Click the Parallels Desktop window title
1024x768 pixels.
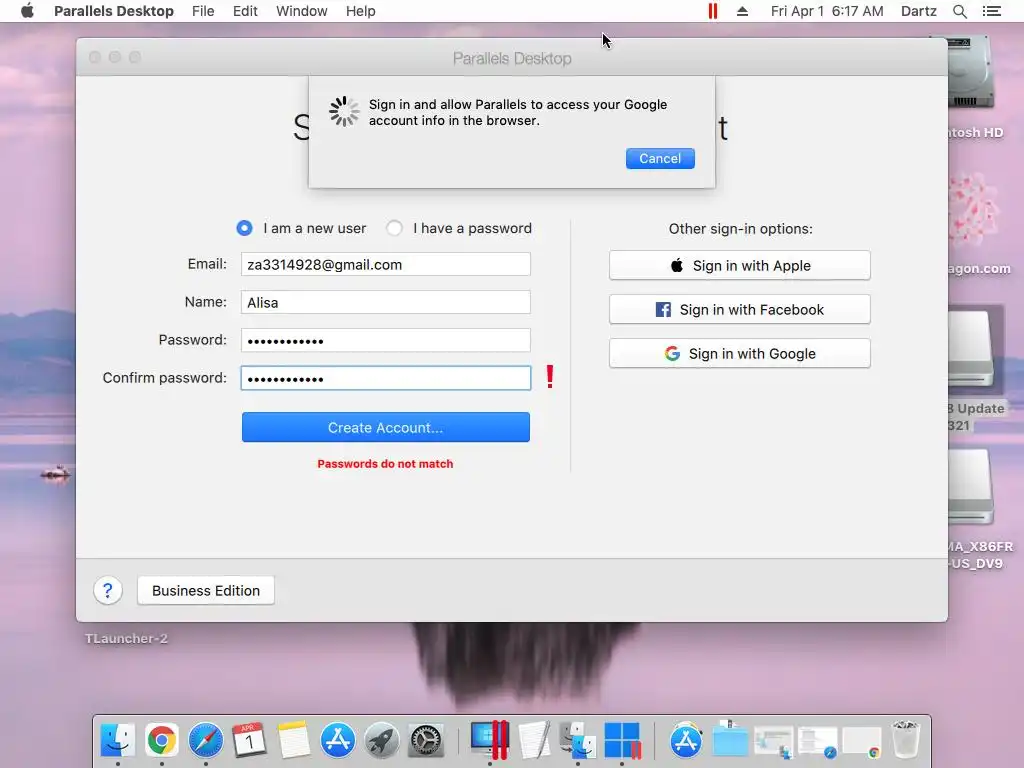[x=512, y=58]
